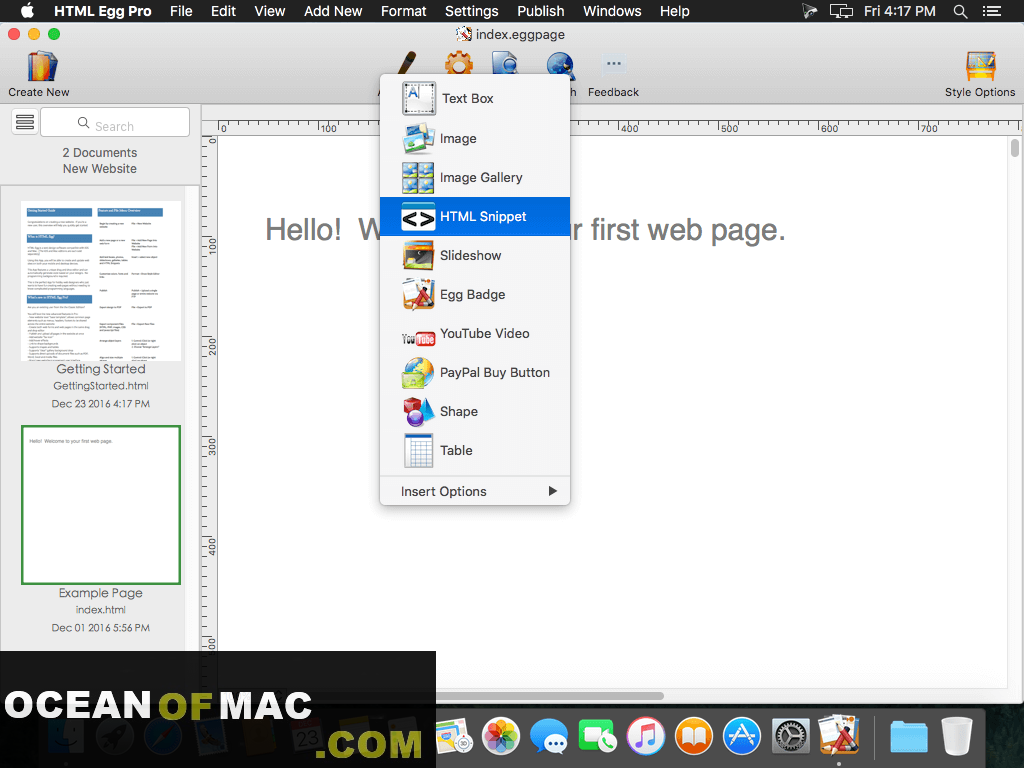Click the Spotlight search icon in menu bar
Viewport: 1024px width, 768px height.
click(x=960, y=11)
